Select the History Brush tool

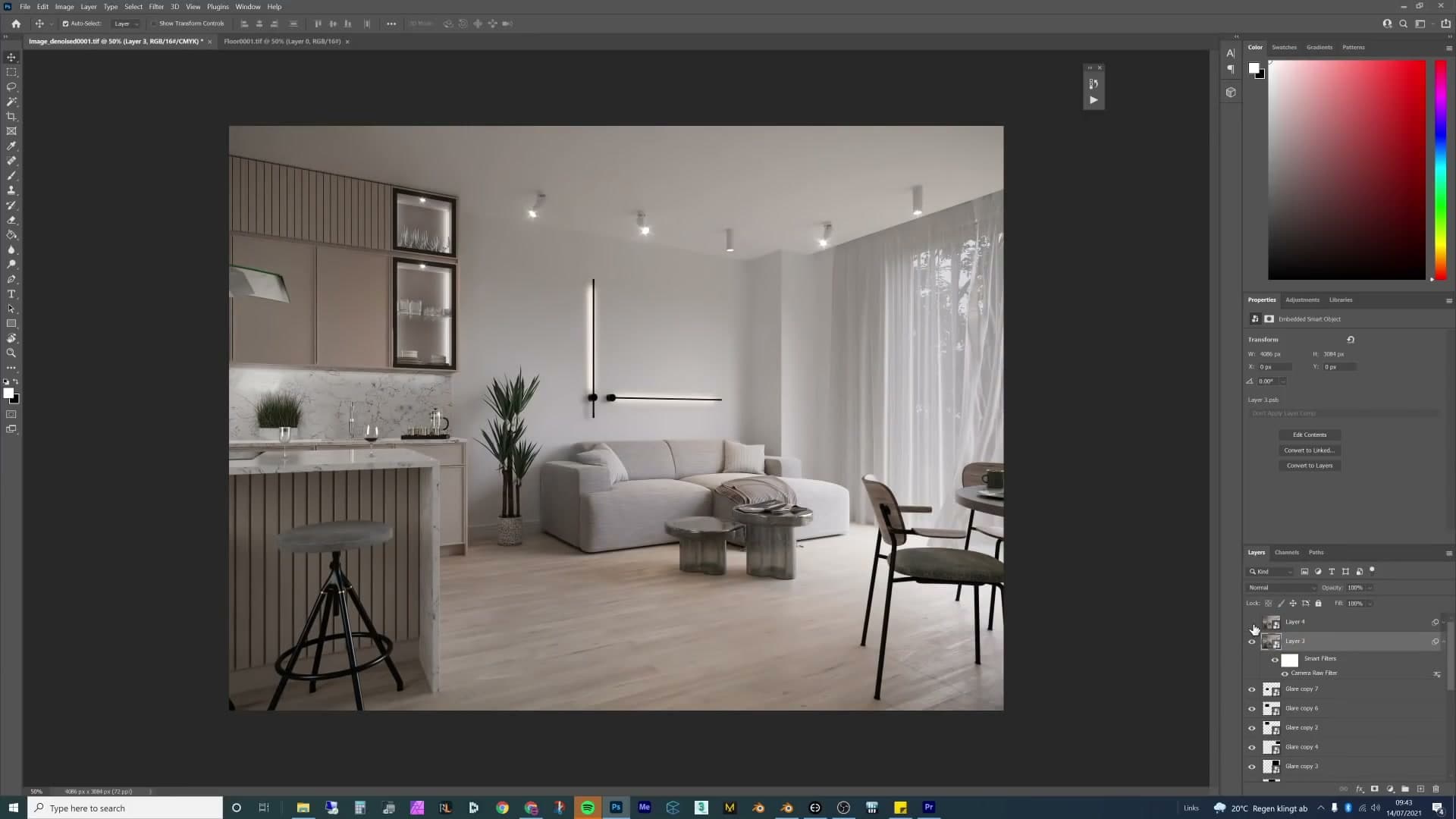pos(11,206)
